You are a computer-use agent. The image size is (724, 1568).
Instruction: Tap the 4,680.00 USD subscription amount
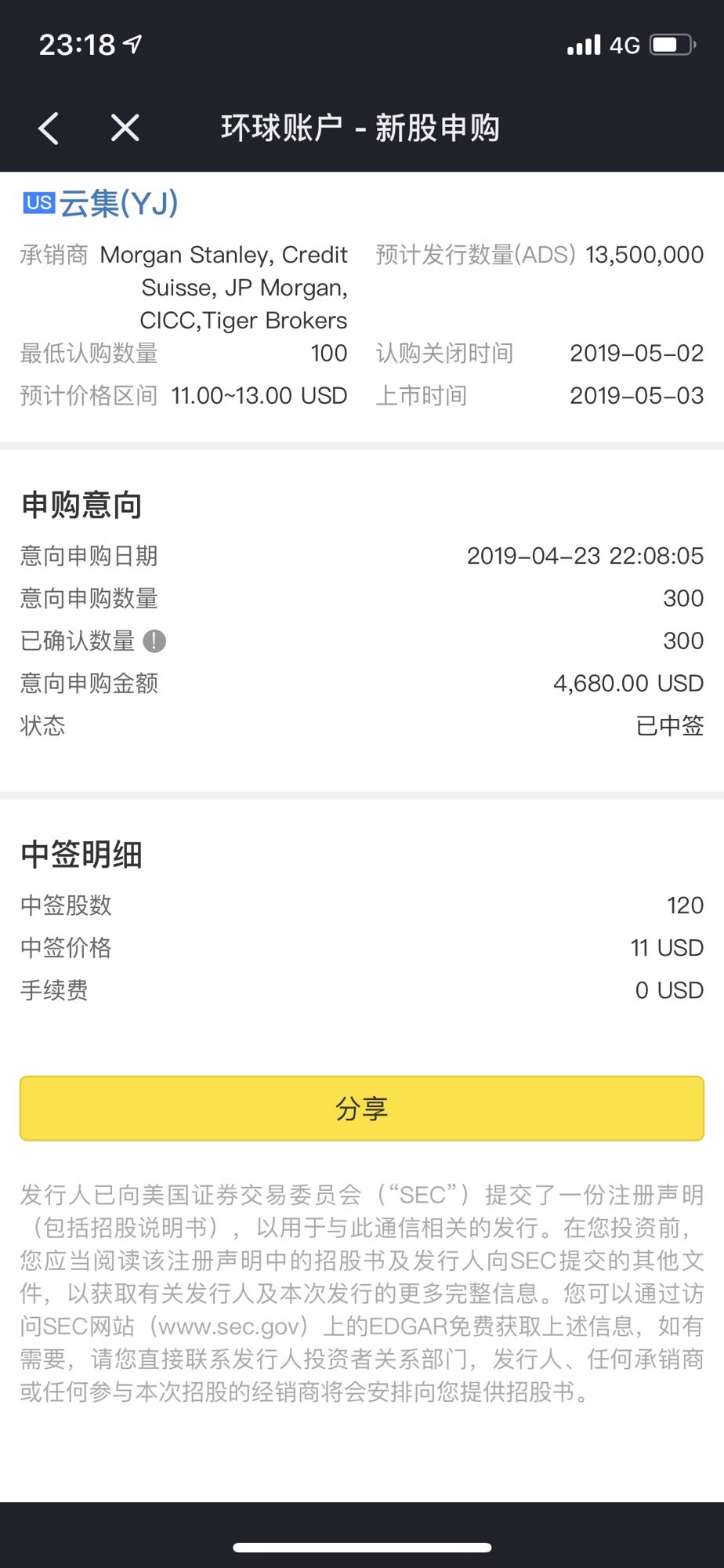click(x=628, y=684)
